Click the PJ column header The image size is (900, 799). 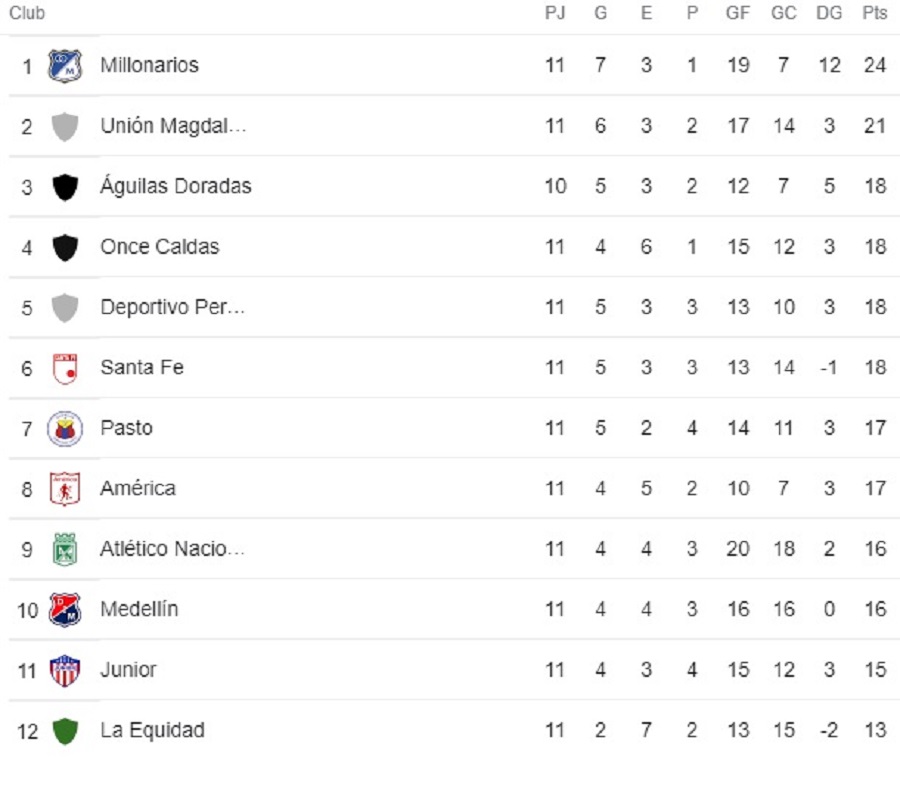point(555,13)
